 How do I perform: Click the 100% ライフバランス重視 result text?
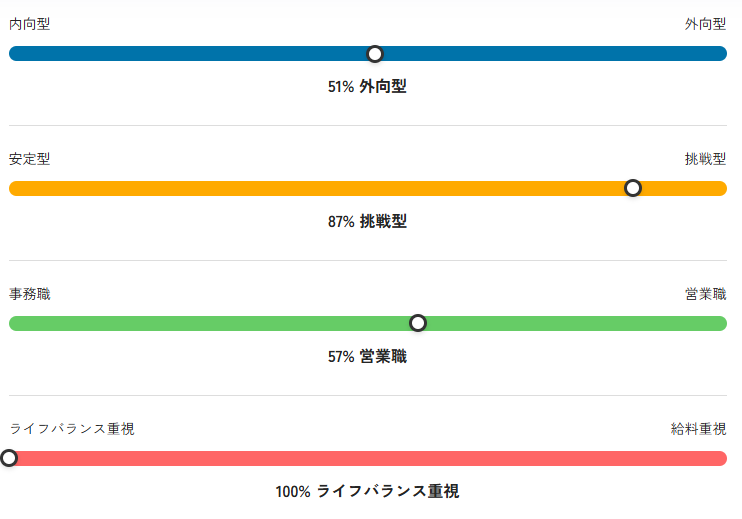point(367,491)
